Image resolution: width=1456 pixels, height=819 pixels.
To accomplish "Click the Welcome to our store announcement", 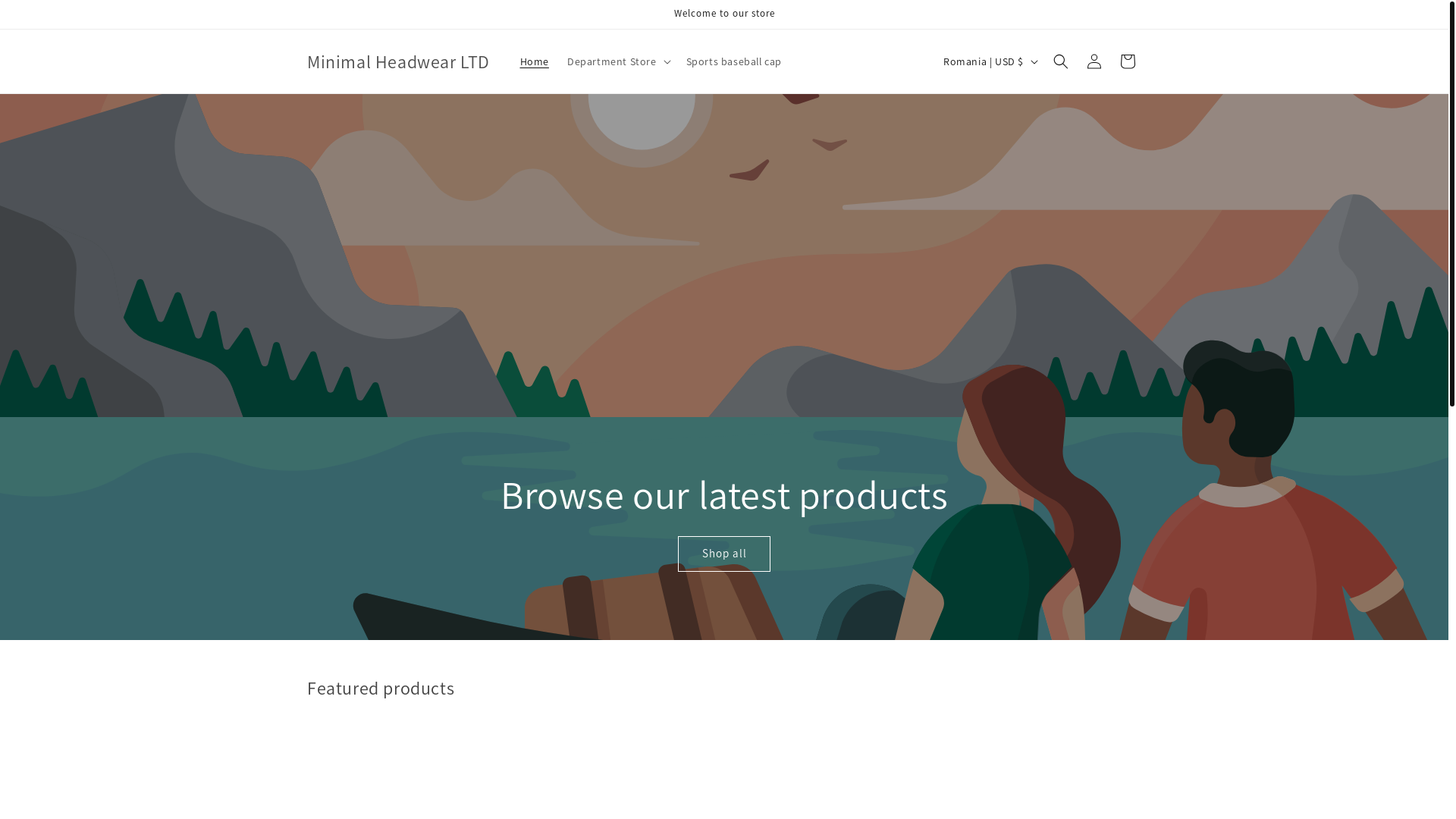I will pos(724,14).
